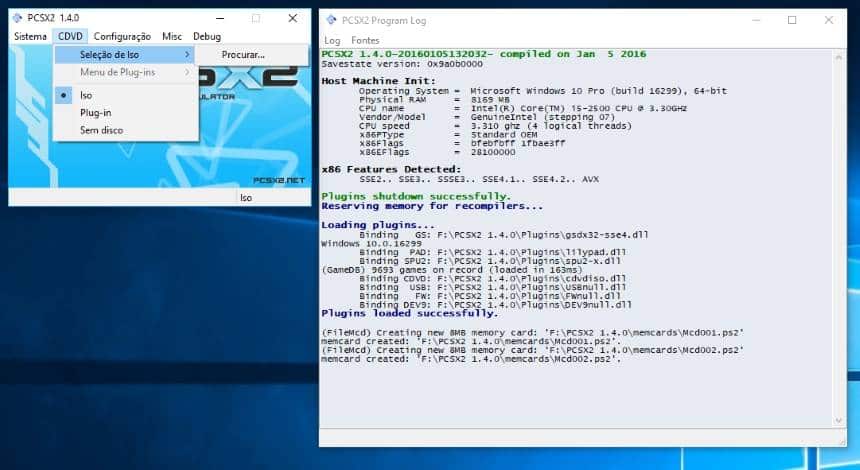Click the 'Host Machine Init:' log heading
Screen dimensions: 860x470
click(378, 81)
